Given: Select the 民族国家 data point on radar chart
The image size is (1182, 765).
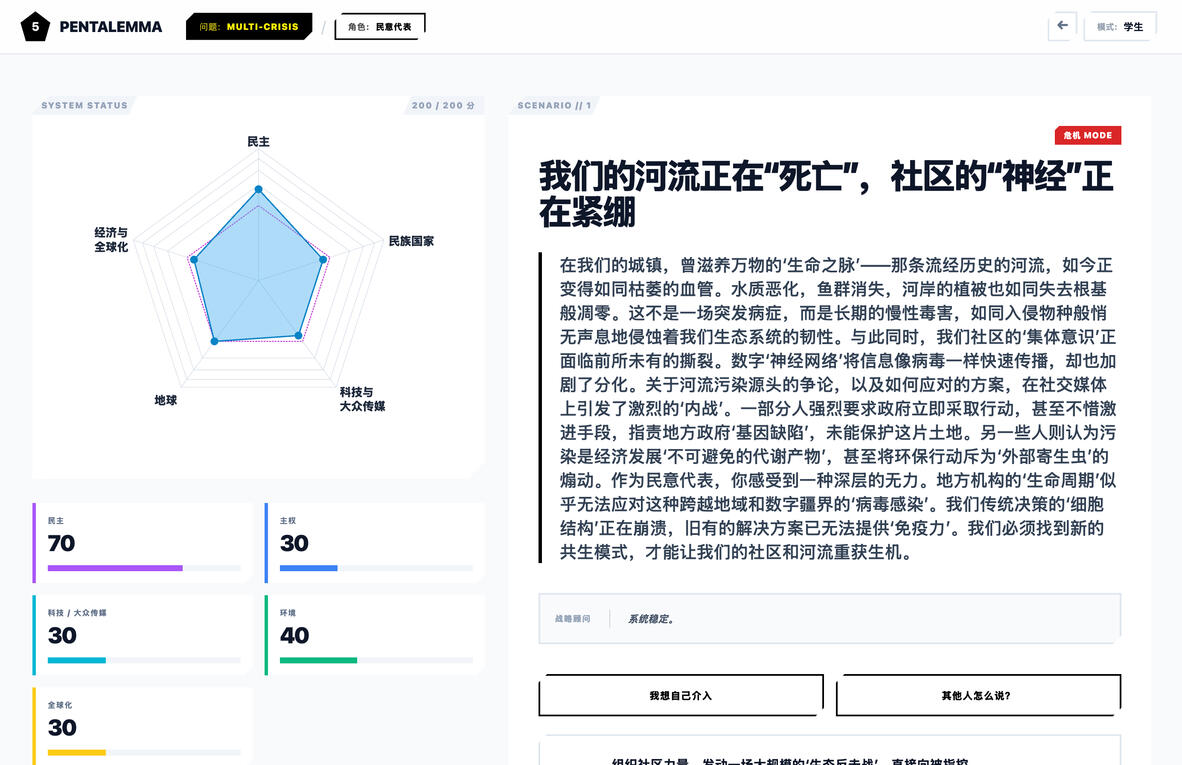Looking at the screenshot, I should click(x=323, y=259).
